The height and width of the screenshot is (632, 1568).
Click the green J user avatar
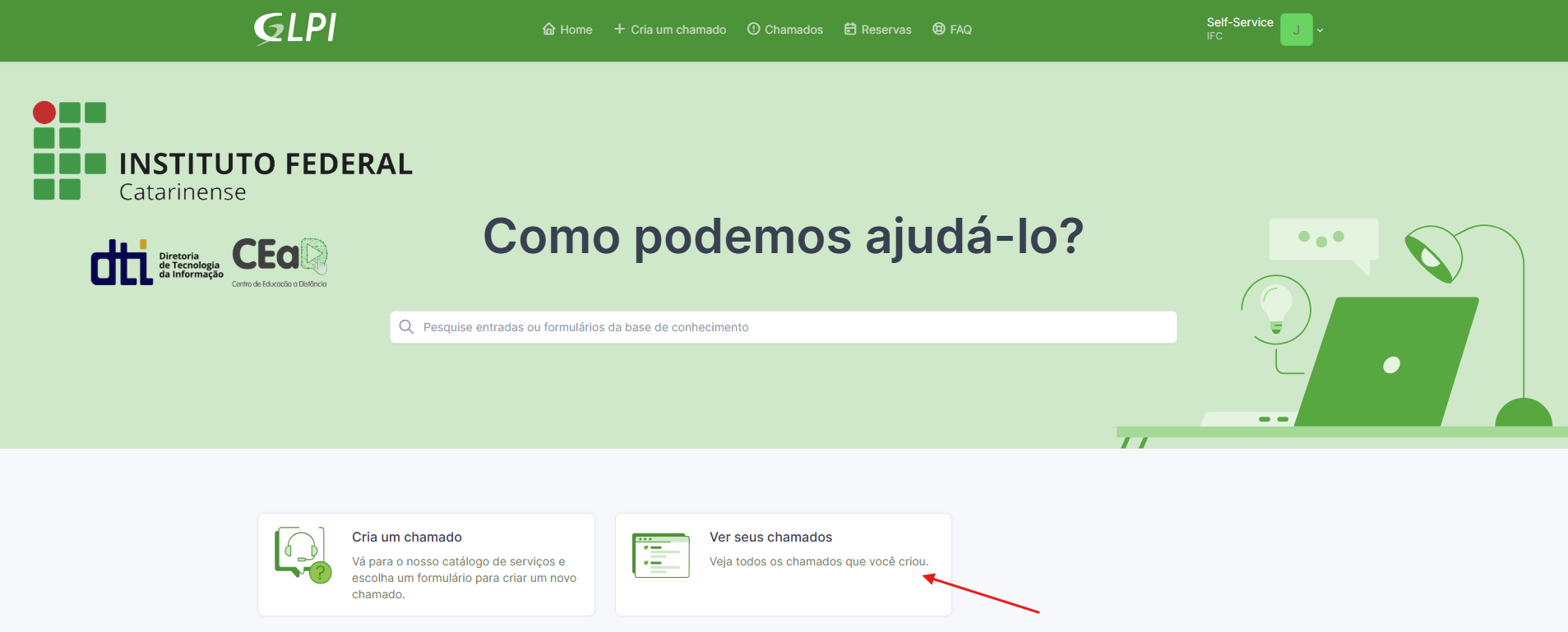click(x=1296, y=30)
